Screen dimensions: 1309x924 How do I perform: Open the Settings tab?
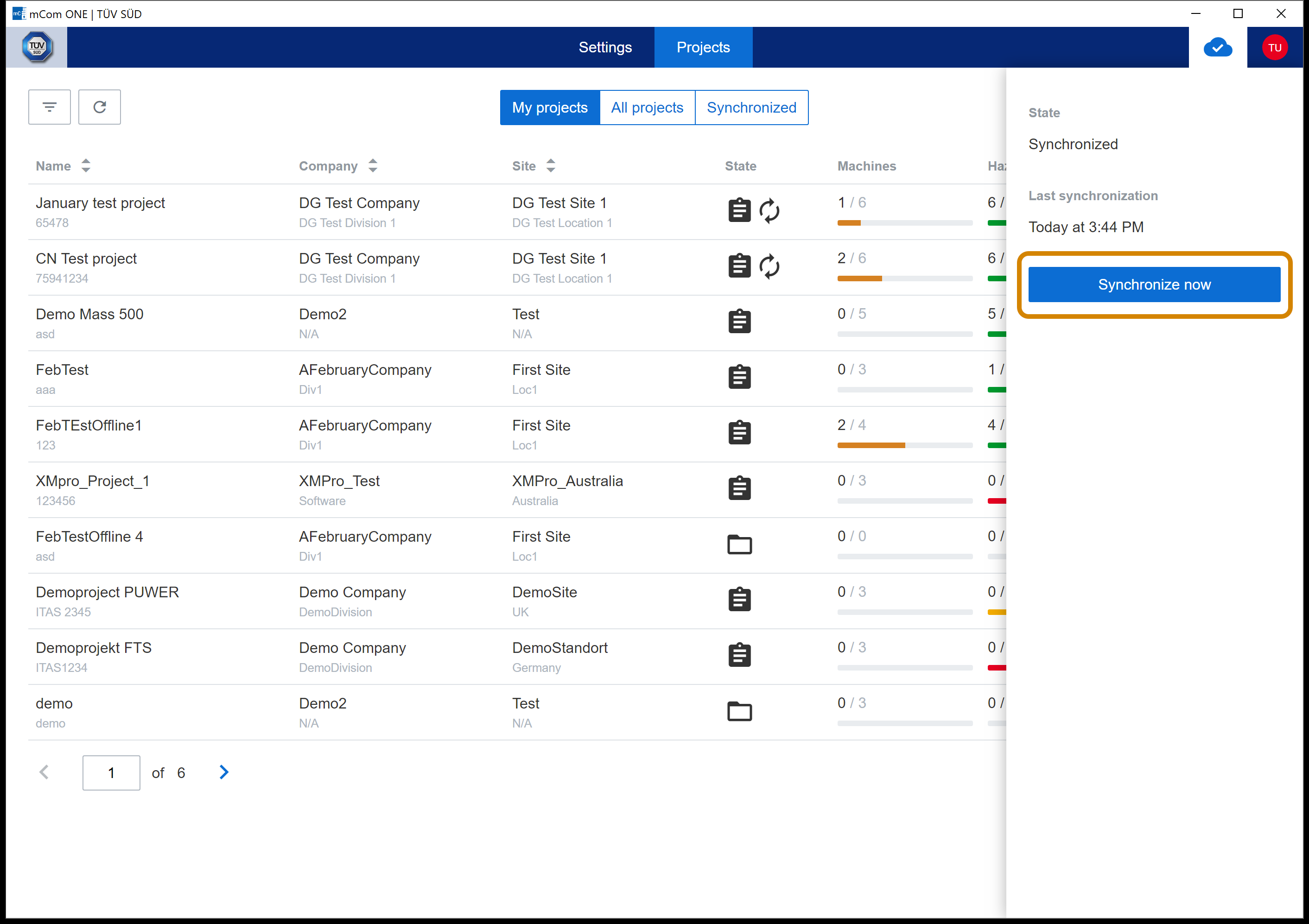point(605,47)
